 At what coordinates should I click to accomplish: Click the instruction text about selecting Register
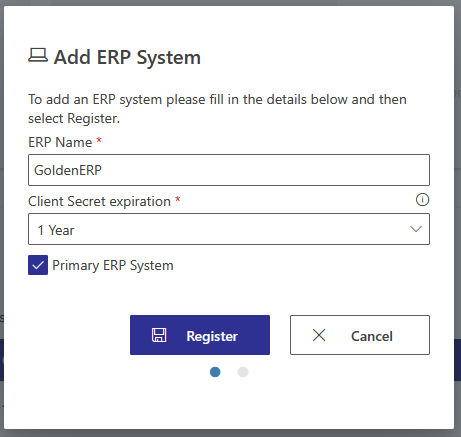tap(217, 109)
